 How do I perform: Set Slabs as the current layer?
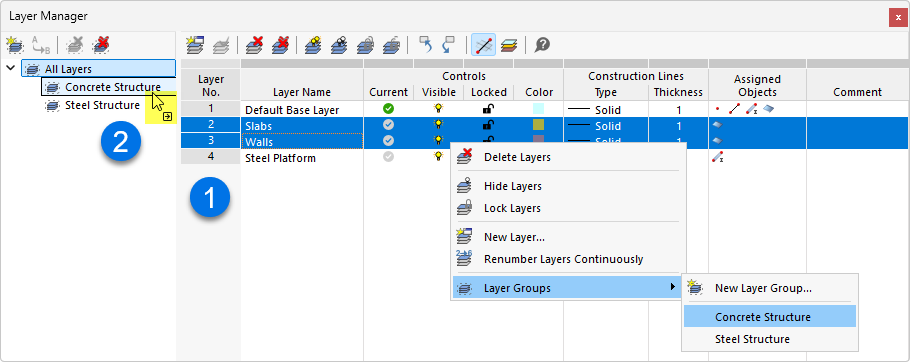pyautogui.click(x=388, y=125)
